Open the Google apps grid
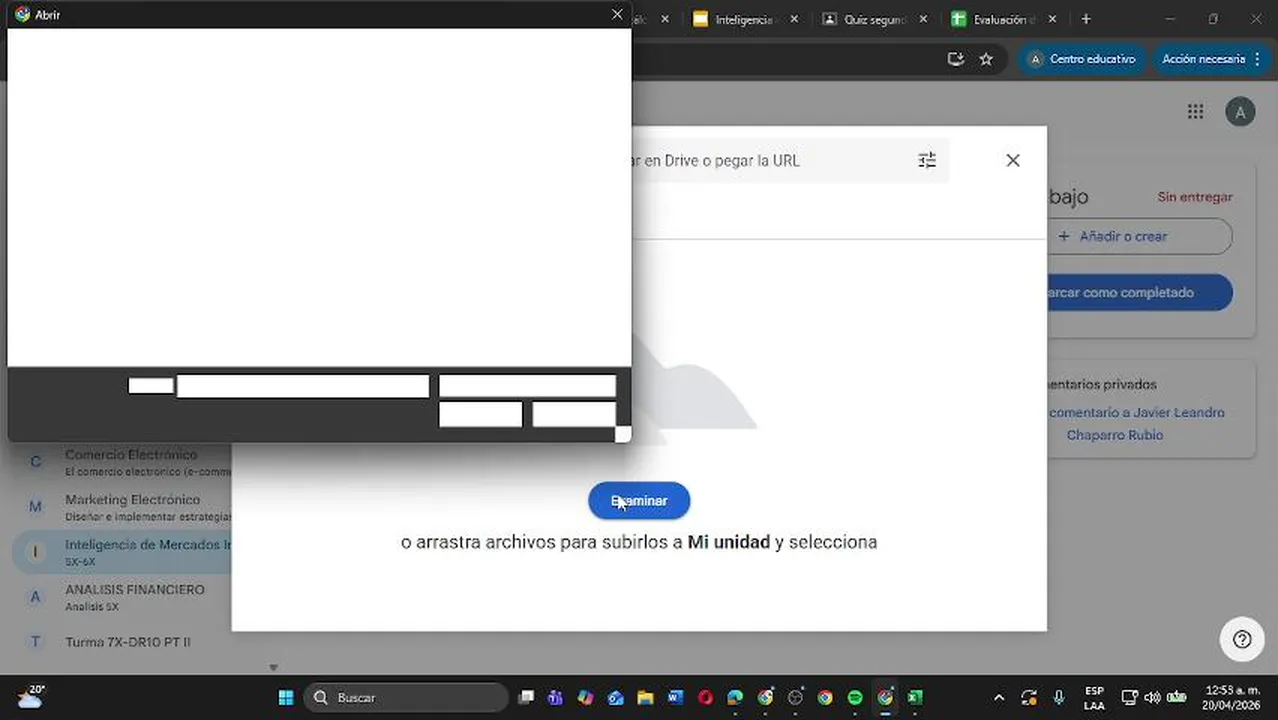This screenshot has height=720, width=1278. (x=1195, y=111)
